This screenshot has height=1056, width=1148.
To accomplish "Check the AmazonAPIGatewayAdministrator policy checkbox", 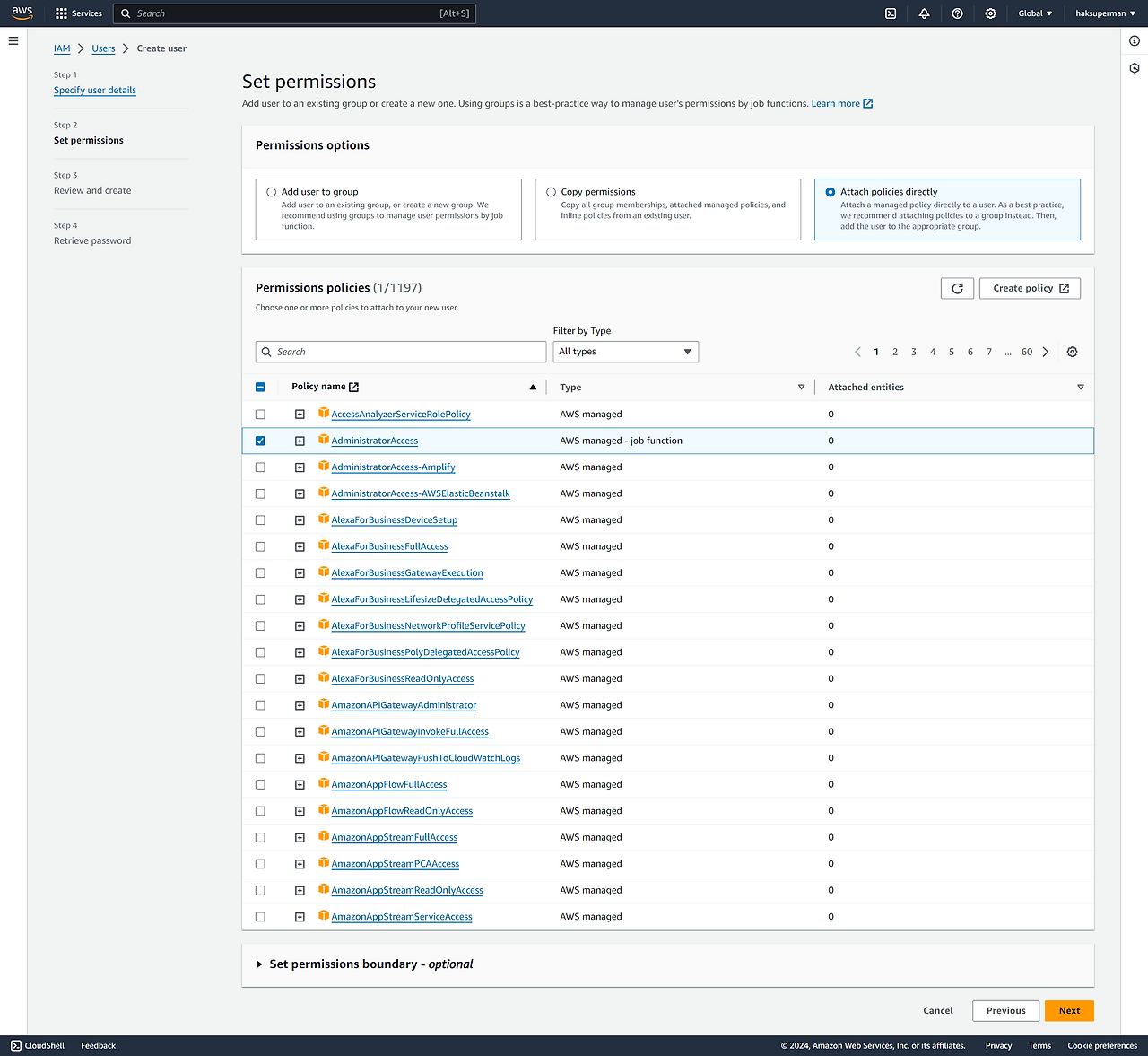I will coord(260,705).
